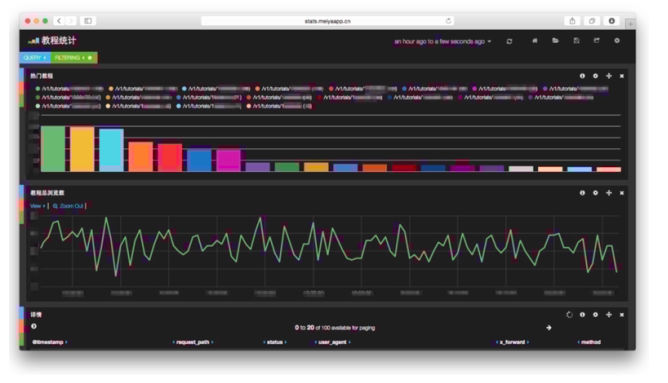Expand the QUERY section tab
The height and width of the screenshot is (383, 668).
pyautogui.click(x=35, y=58)
